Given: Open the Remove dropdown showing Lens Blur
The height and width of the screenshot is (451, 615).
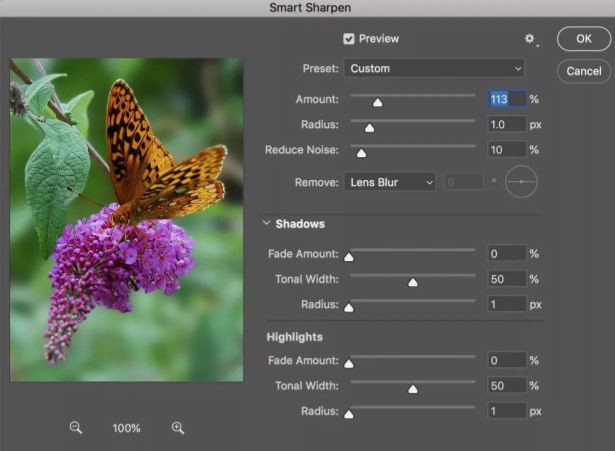Looking at the screenshot, I should [x=390, y=182].
